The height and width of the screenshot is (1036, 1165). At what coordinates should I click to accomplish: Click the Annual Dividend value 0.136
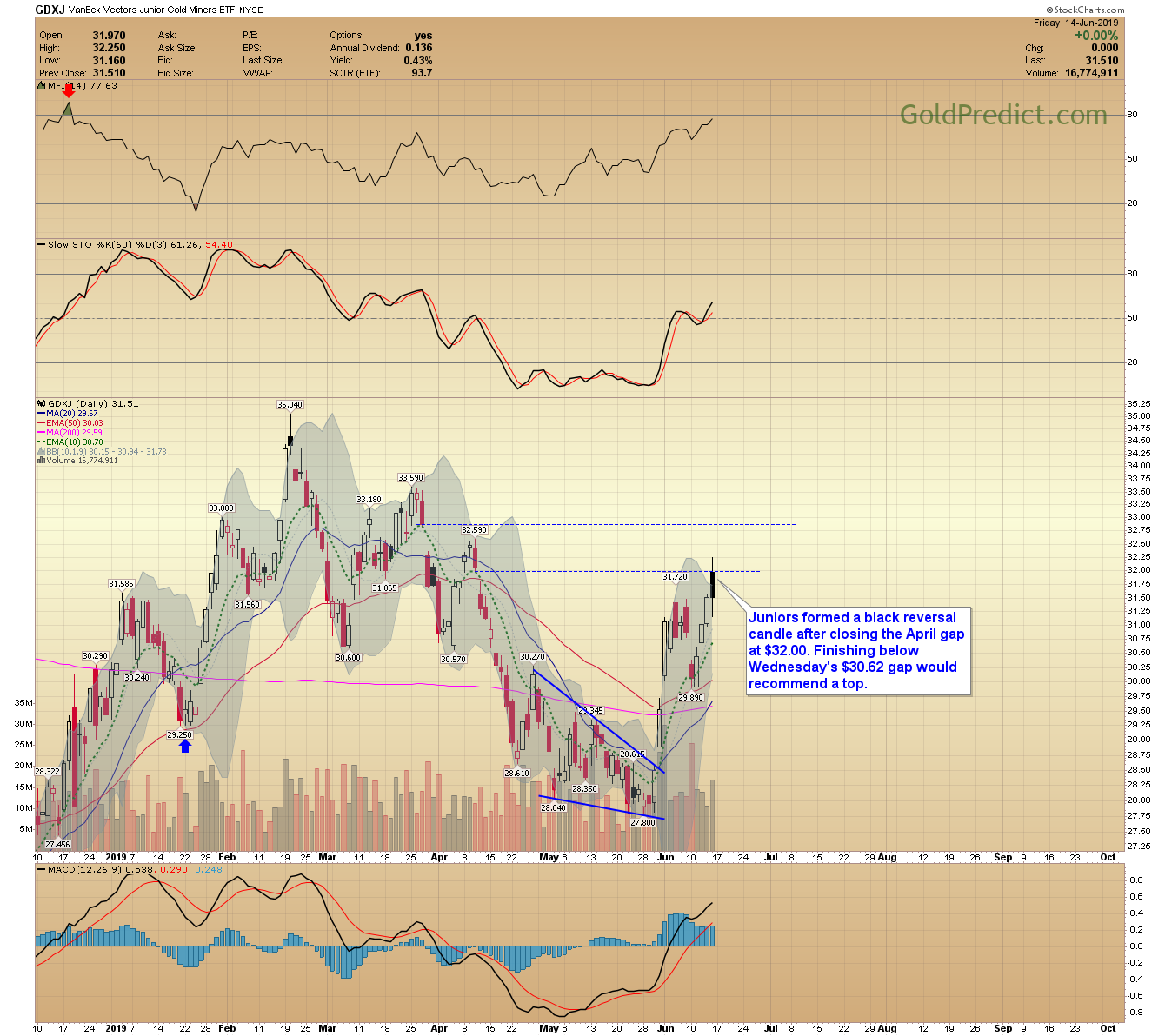(419, 48)
